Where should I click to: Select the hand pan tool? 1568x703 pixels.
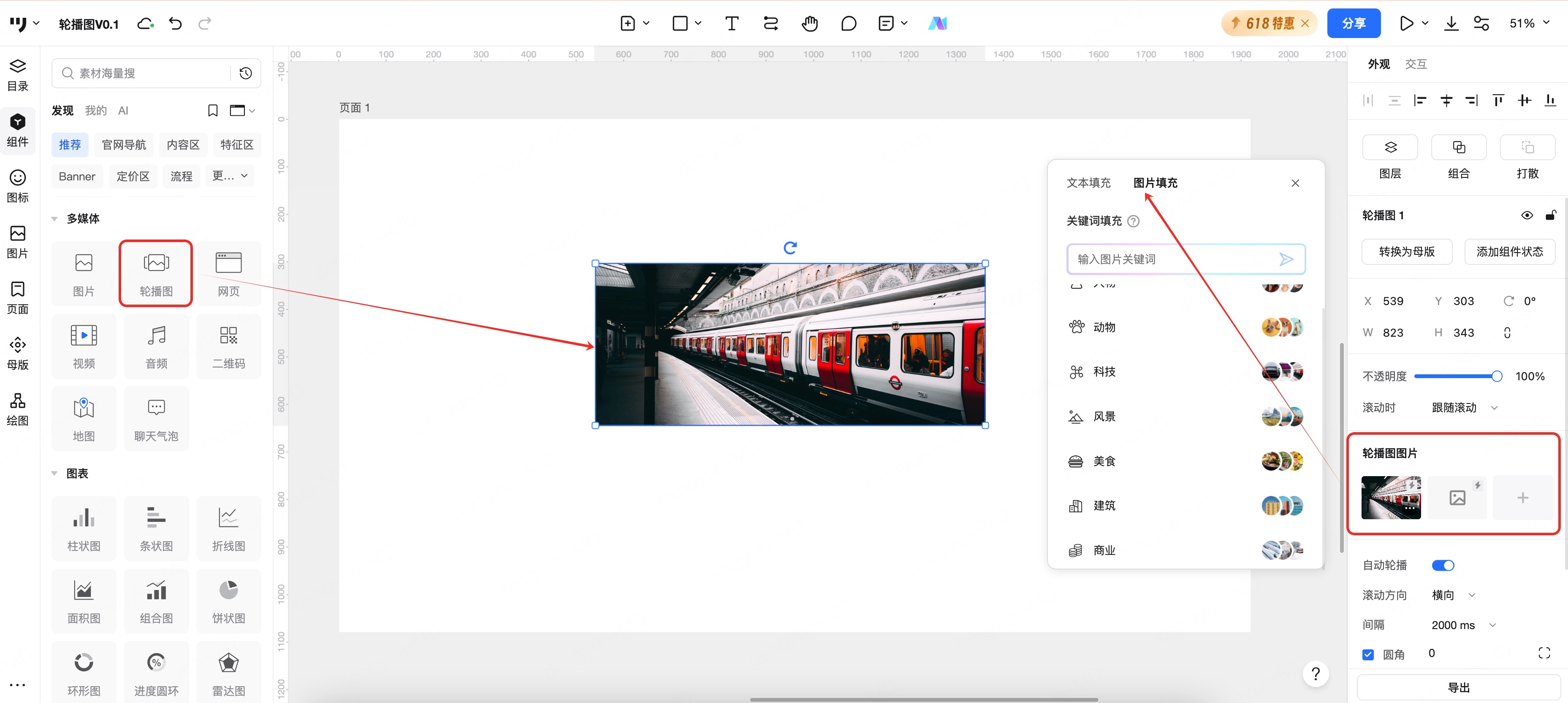(x=810, y=24)
